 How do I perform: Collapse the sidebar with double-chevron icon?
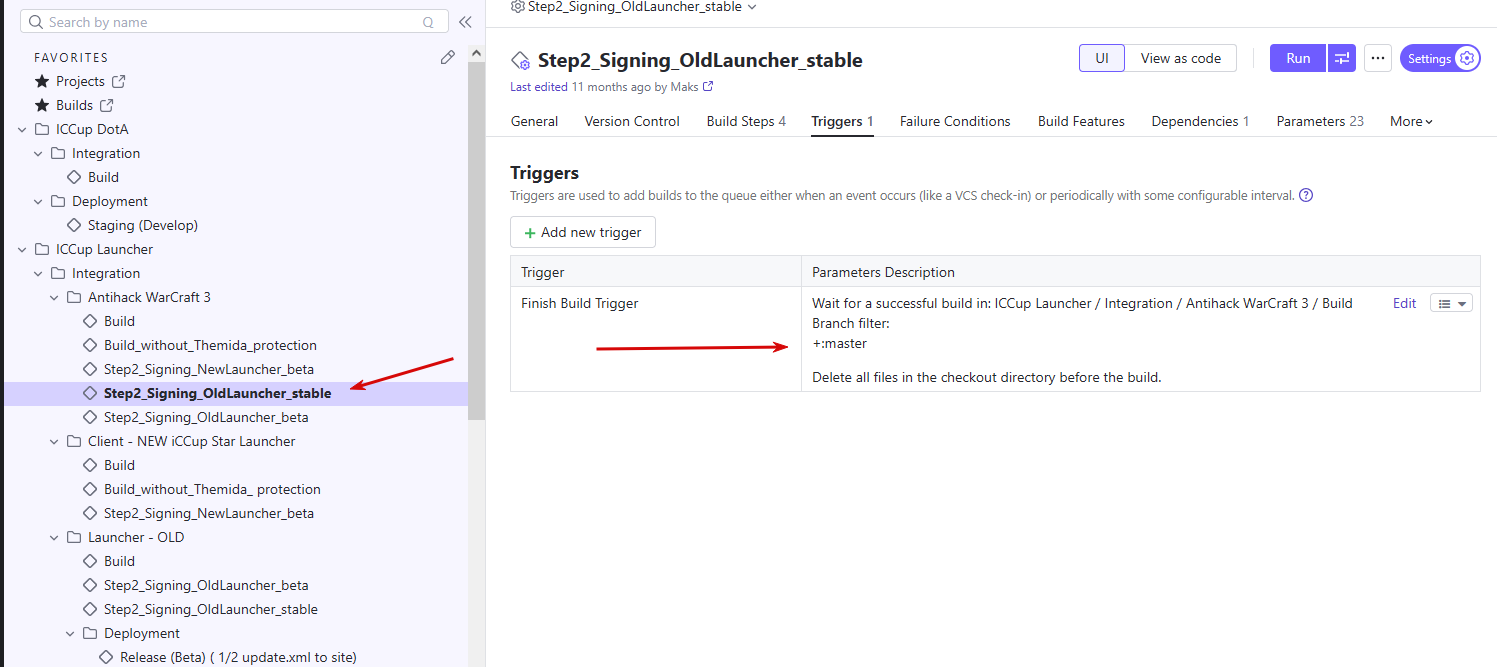(x=465, y=22)
